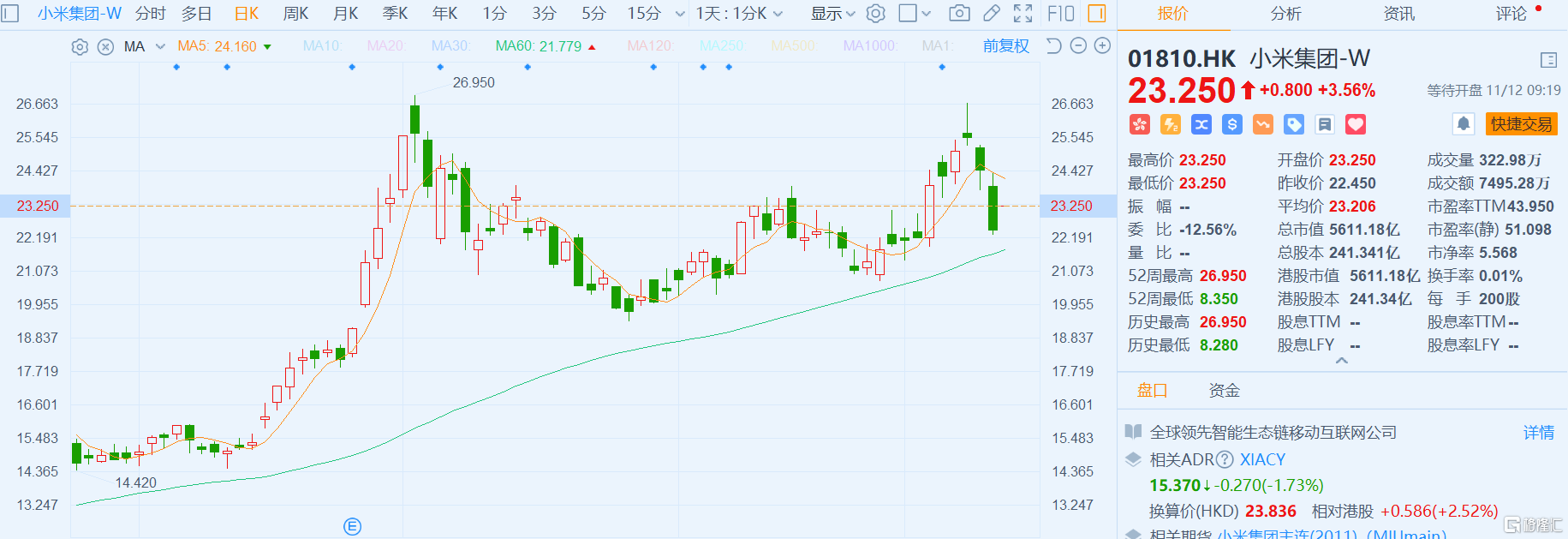
Task: Open the MA indicator type dropdown
Action: [160, 47]
